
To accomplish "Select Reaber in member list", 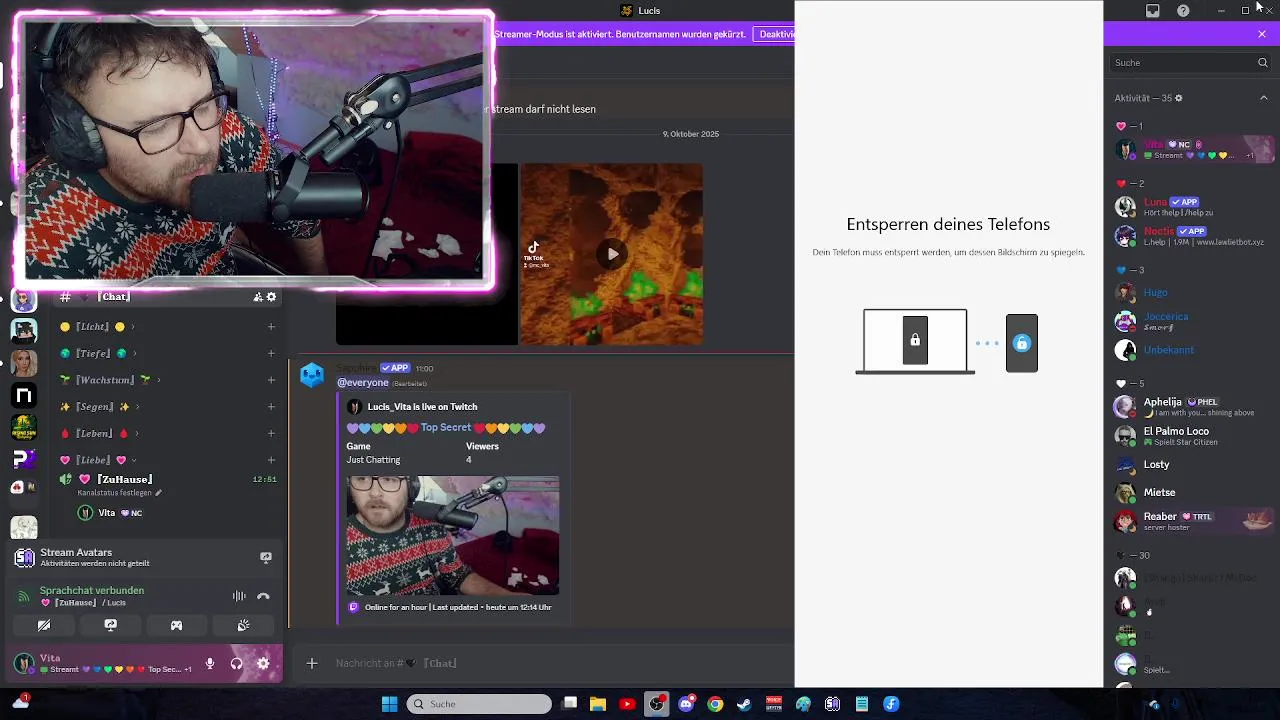I will (1190, 521).
